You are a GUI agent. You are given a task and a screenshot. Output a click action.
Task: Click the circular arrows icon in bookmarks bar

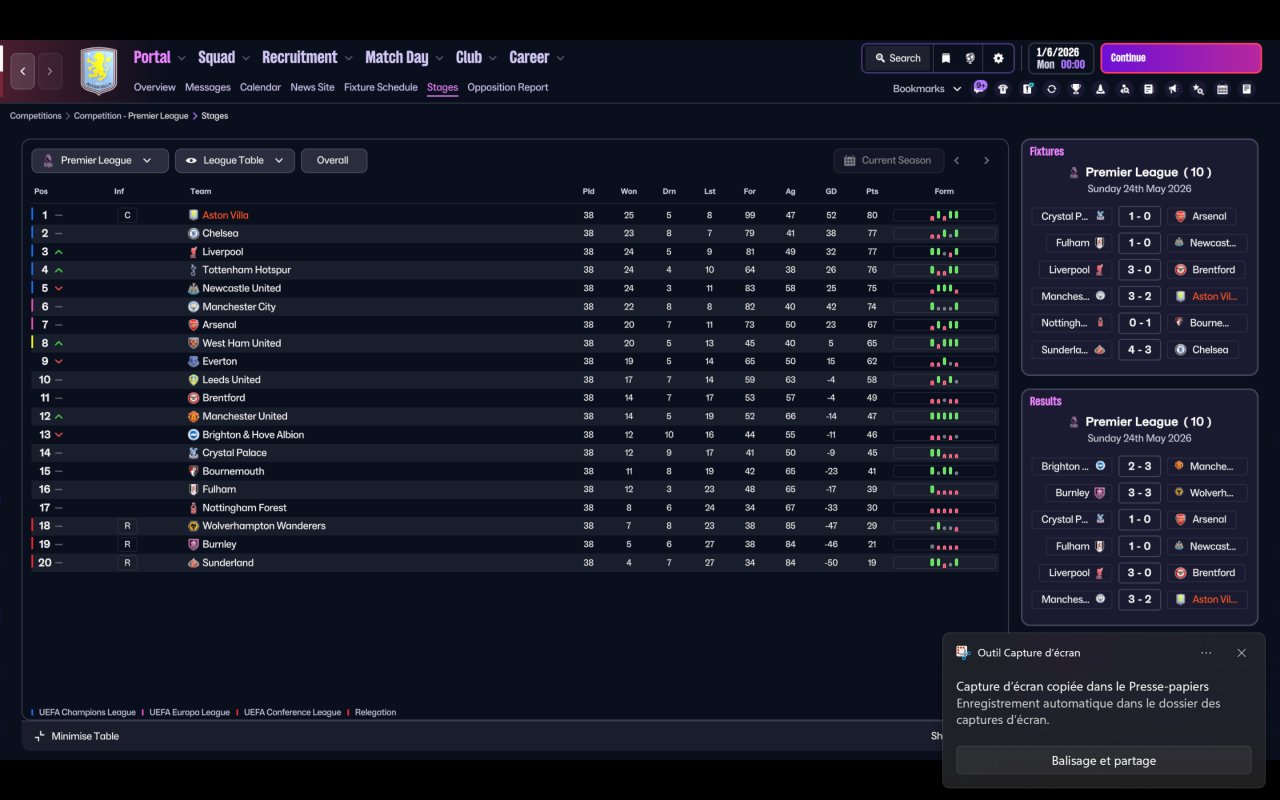(x=1051, y=89)
